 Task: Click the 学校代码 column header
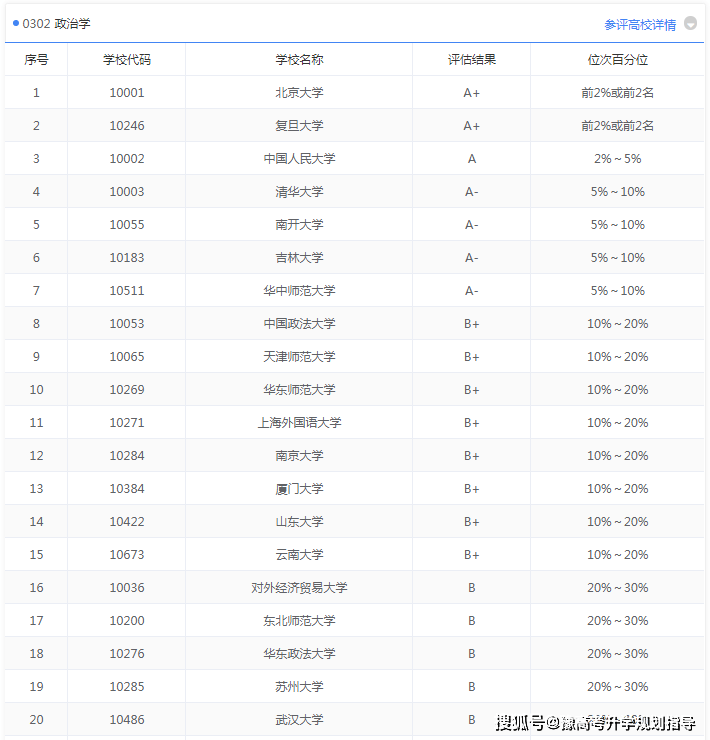pyautogui.click(x=127, y=60)
